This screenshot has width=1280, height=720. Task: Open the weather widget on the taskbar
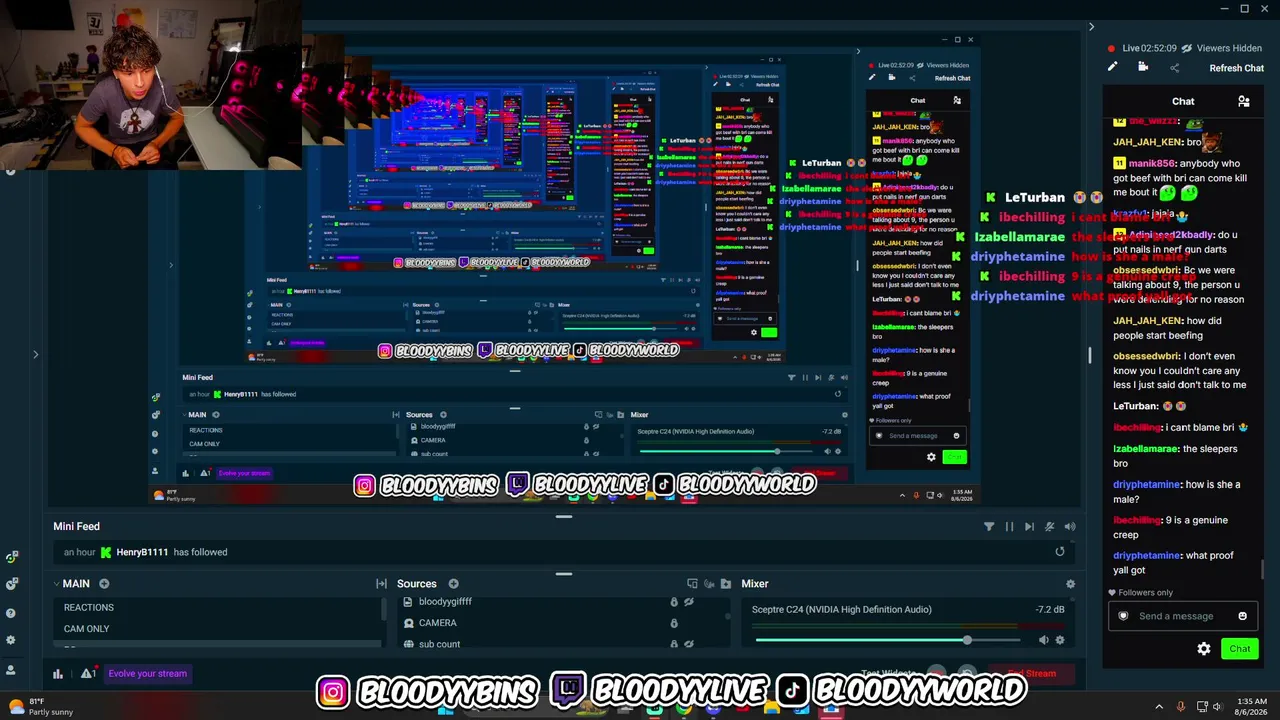coord(40,706)
